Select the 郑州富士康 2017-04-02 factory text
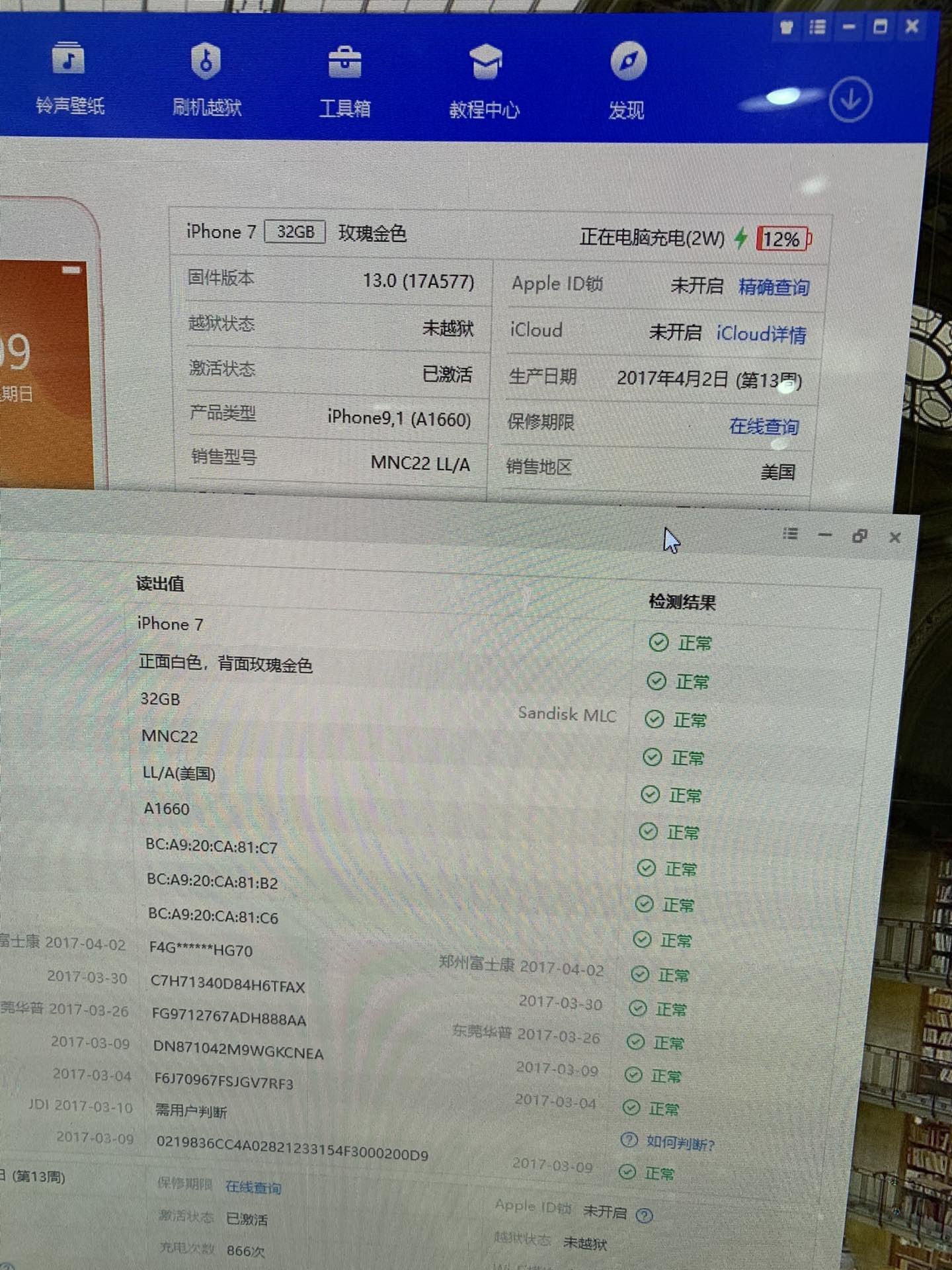The height and width of the screenshot is (1270, 952). (521, 966)
